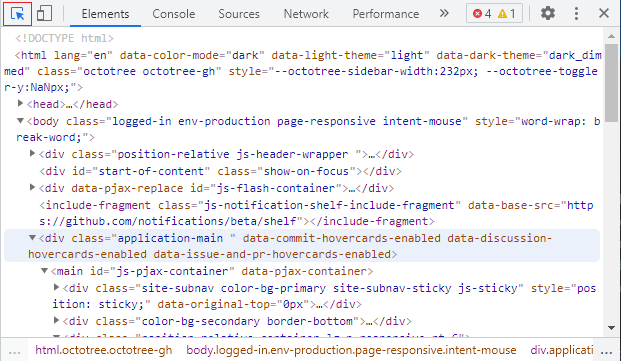Switch to the Console tab
The width and height of the screenshot is (621, 361).
point(173,14)
